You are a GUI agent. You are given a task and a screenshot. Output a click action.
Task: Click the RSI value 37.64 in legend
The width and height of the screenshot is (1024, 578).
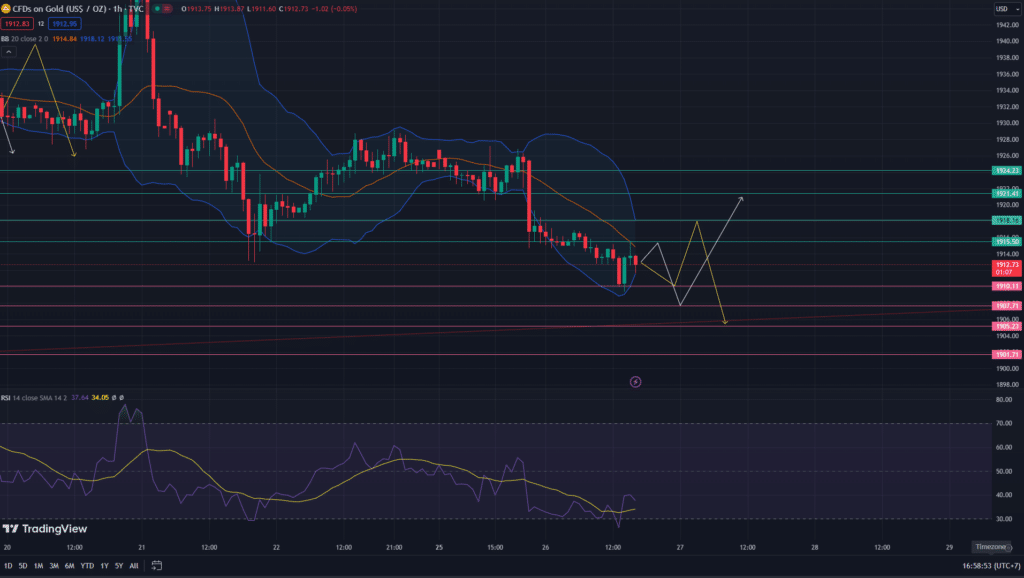click(x=80, y=398)
